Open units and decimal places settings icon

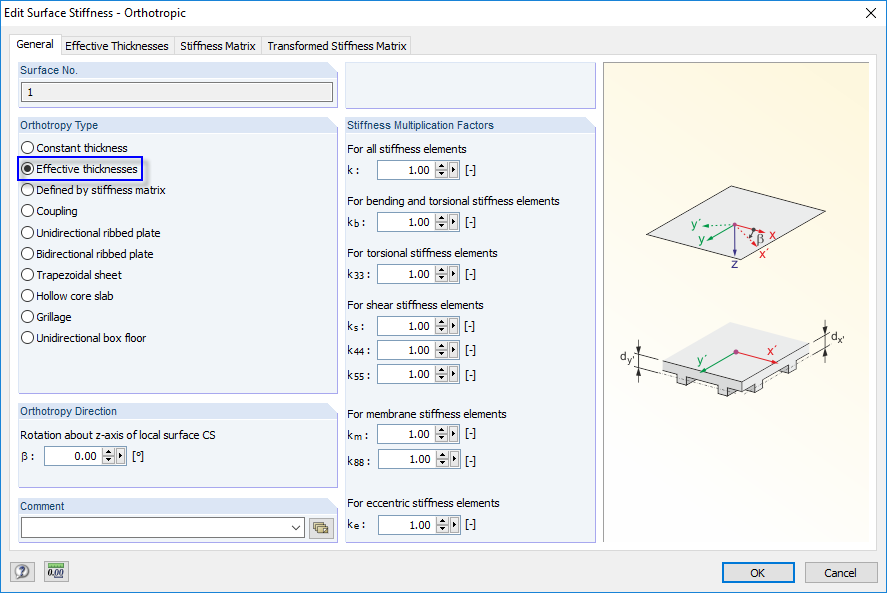pyautogui.click(x=55, y=571)
